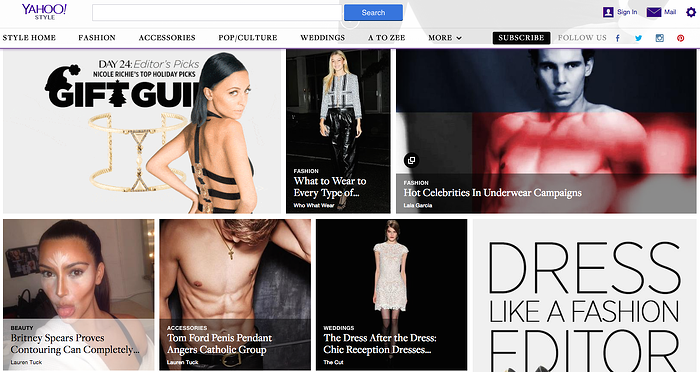Open the Mail envelope icon
The width and height of the screenshot is (700, 372).
coord(654,12)
